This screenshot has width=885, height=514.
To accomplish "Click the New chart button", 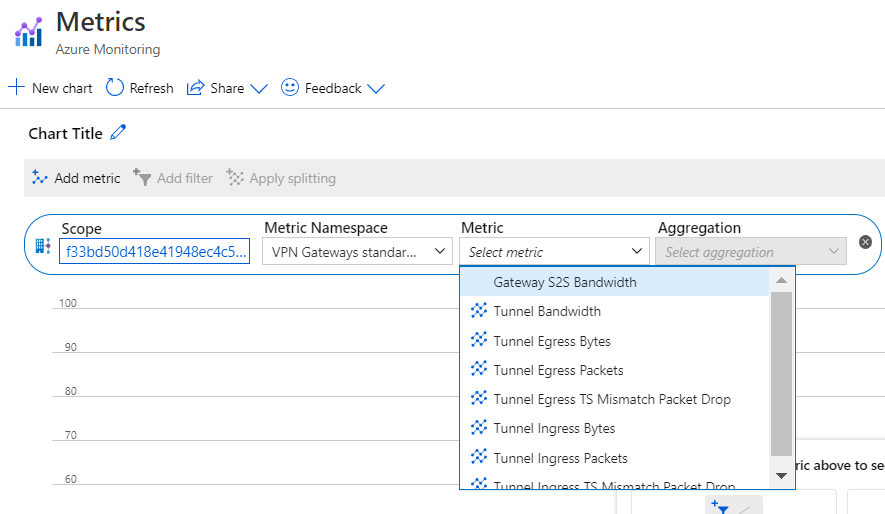I will click(50, 88).
